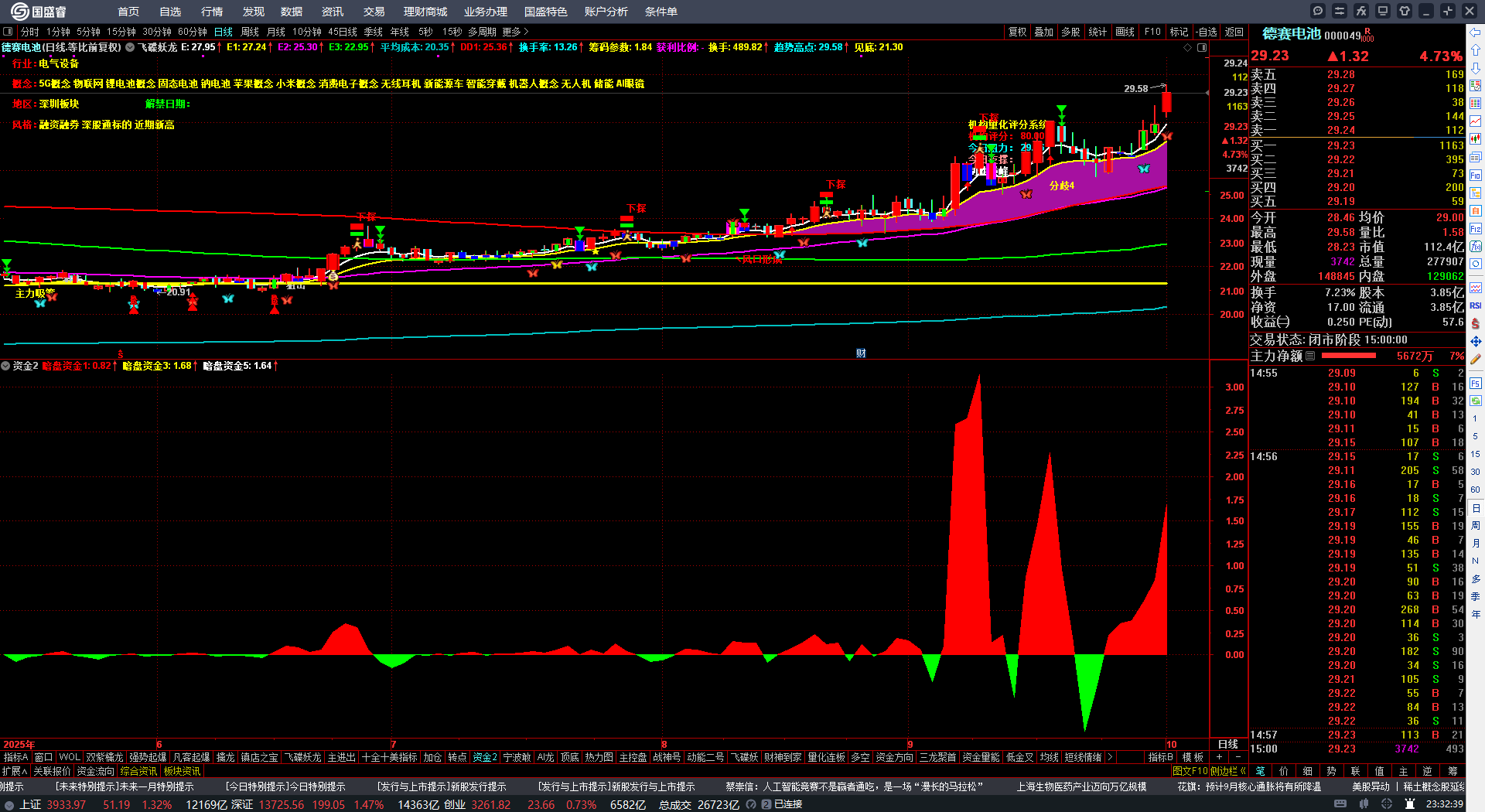The height and width of the screenshot is (812, 1485).
Task: Select the blue move arrows icon
Action: [x=1476, y=341]
